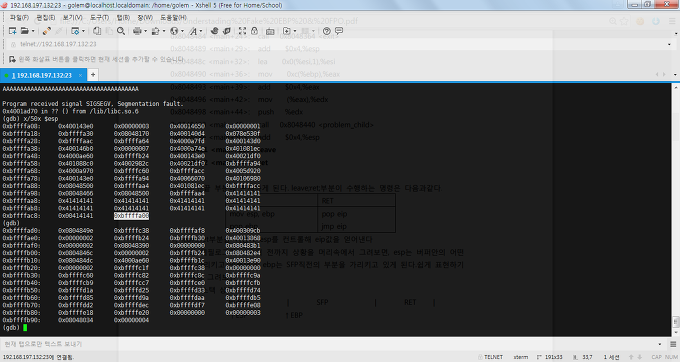
Task: Click the Copy icon in toolbar
Action: click(97, 31)
